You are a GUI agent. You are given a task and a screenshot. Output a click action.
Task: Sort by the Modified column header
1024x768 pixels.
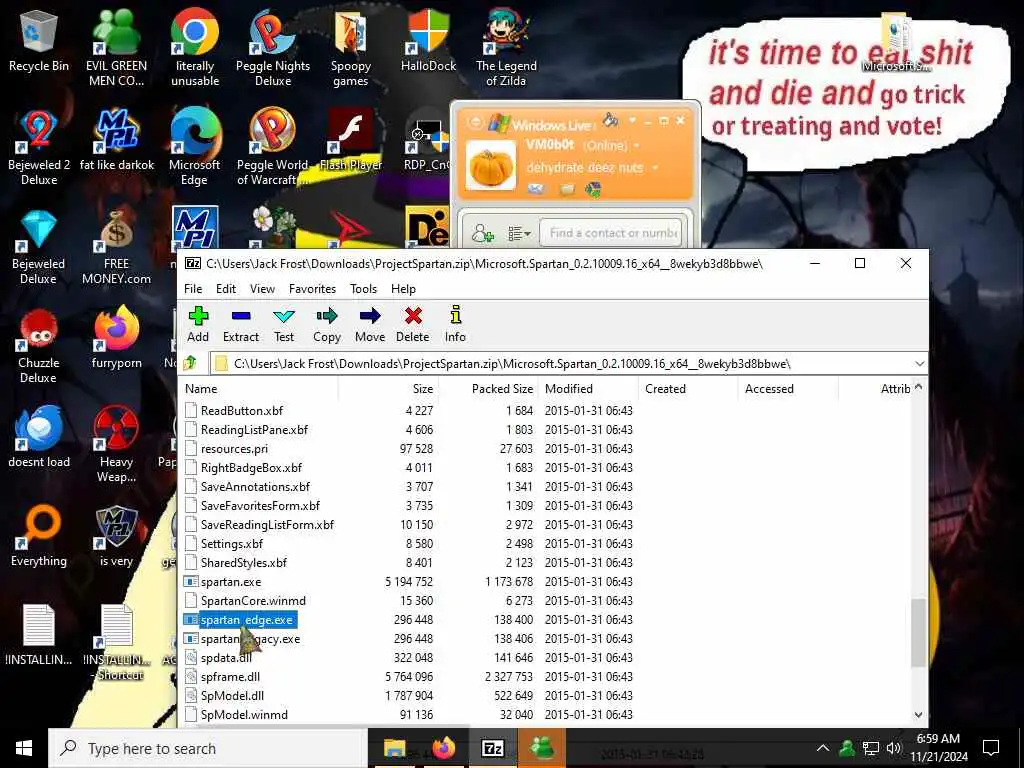coord(588,389)
